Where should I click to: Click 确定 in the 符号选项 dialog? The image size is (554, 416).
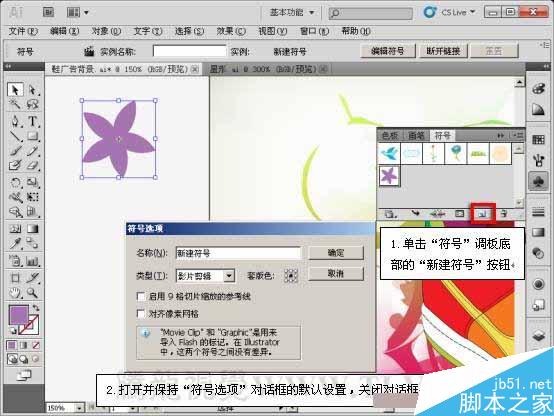(x=336, y=252)
